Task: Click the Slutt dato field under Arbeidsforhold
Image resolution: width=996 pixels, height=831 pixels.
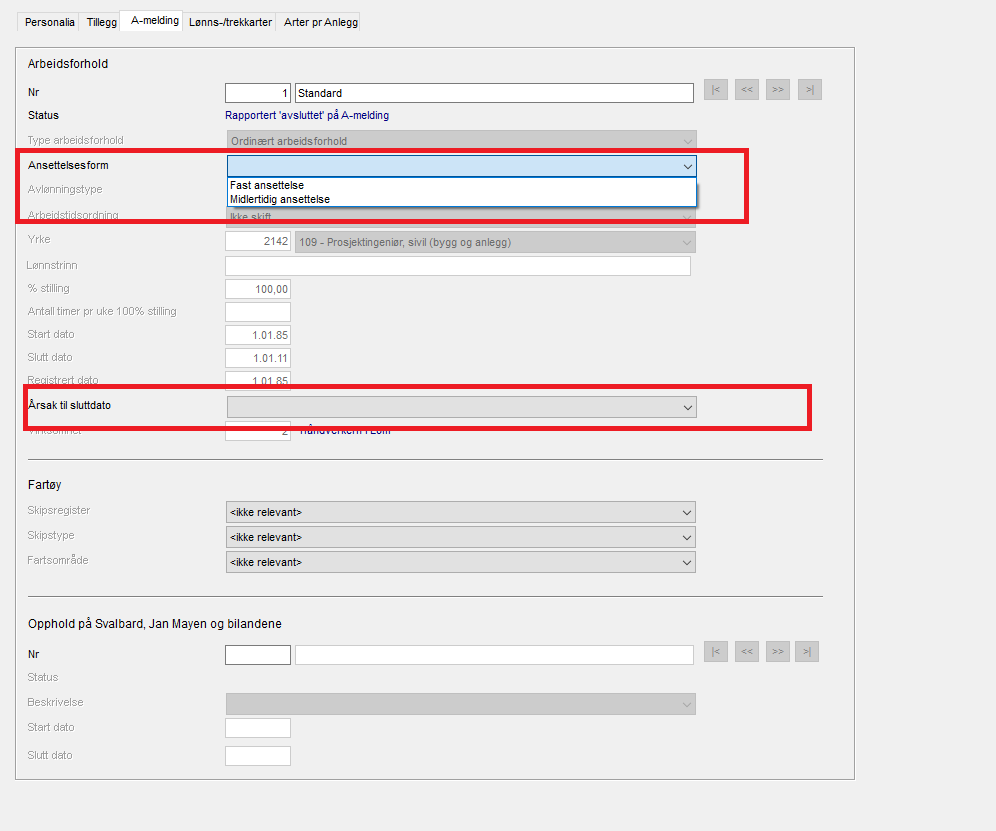Action: (258, 358)
